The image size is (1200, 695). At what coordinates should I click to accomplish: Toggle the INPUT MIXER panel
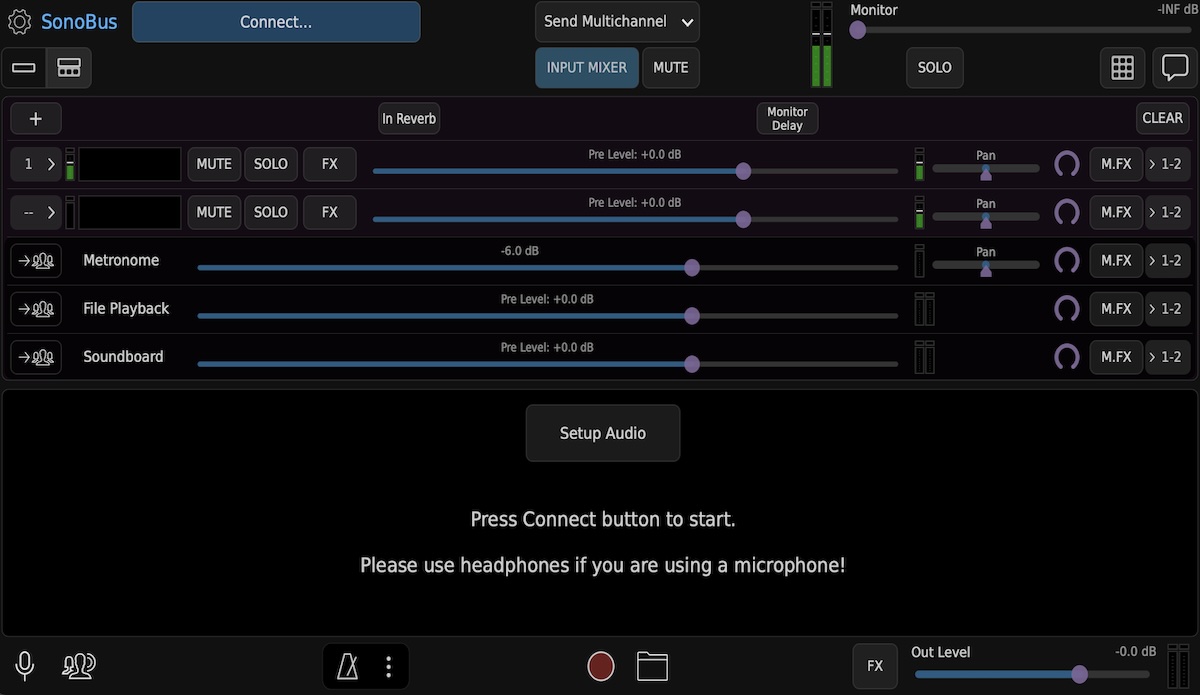pos(587,68)
